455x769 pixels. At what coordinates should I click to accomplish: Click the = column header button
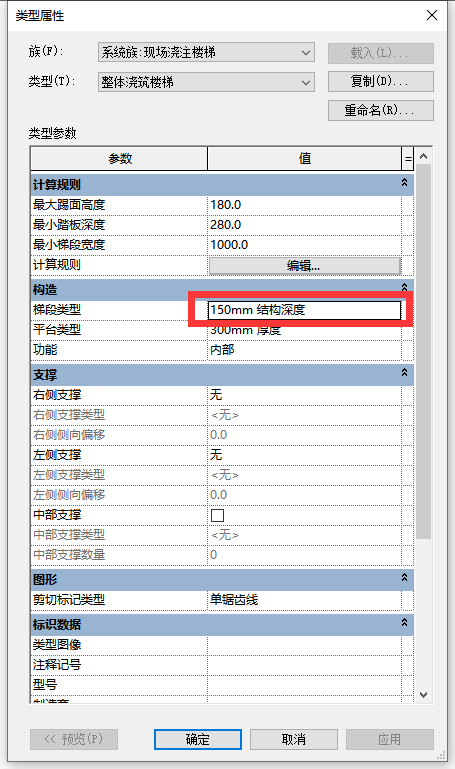point(408,159)
